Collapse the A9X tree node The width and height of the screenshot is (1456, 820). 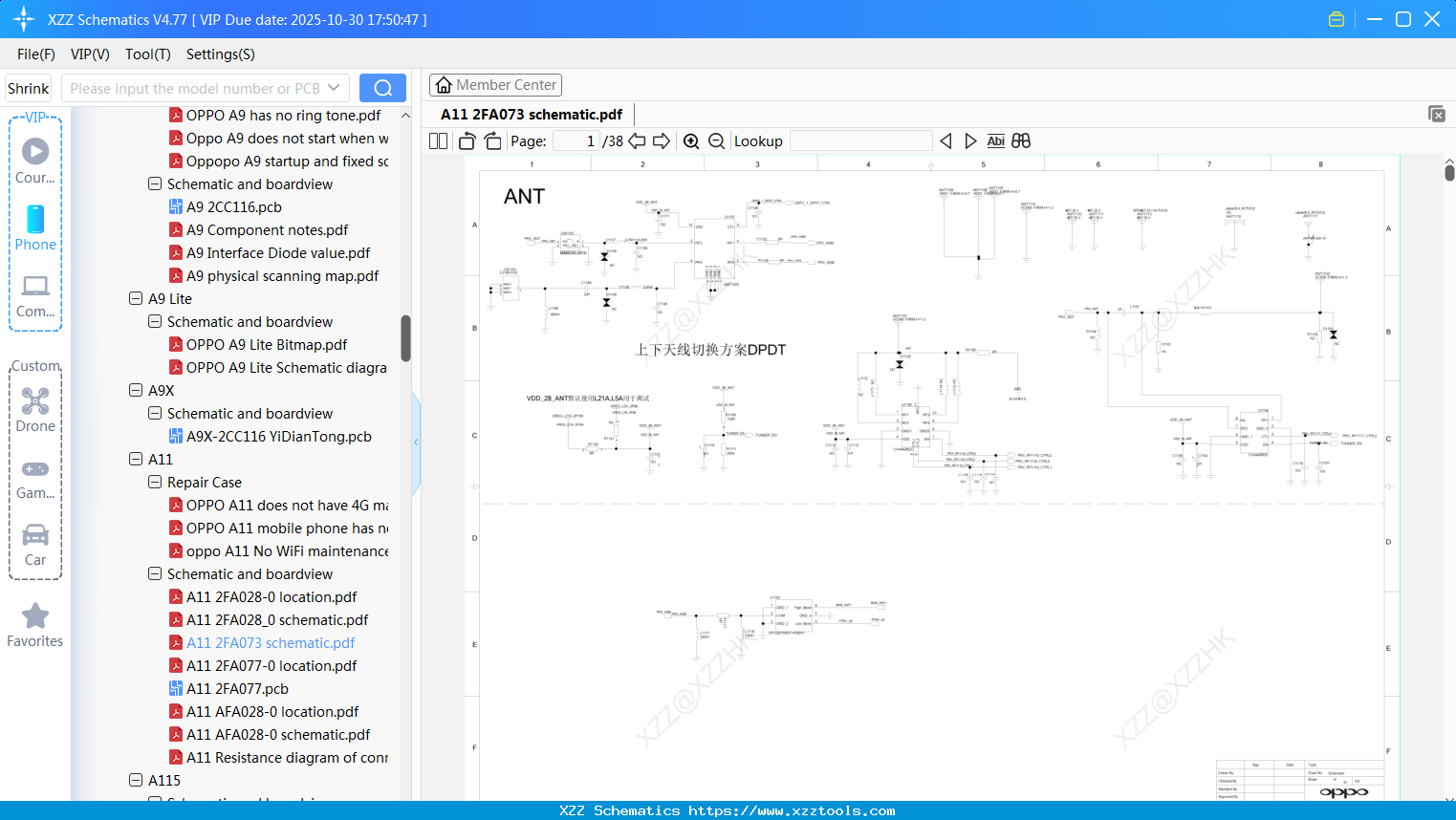tap(136, 391)
